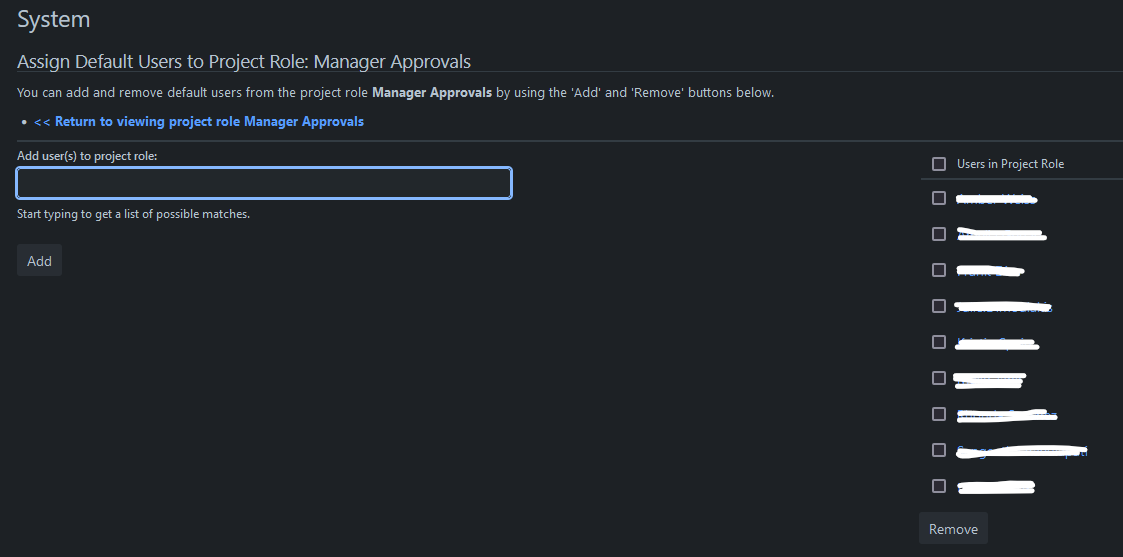This screenshot has height=557, width=1123.
Task: Click the 'Users in Project Role' column label
Action: click(x=1010, y=164)
